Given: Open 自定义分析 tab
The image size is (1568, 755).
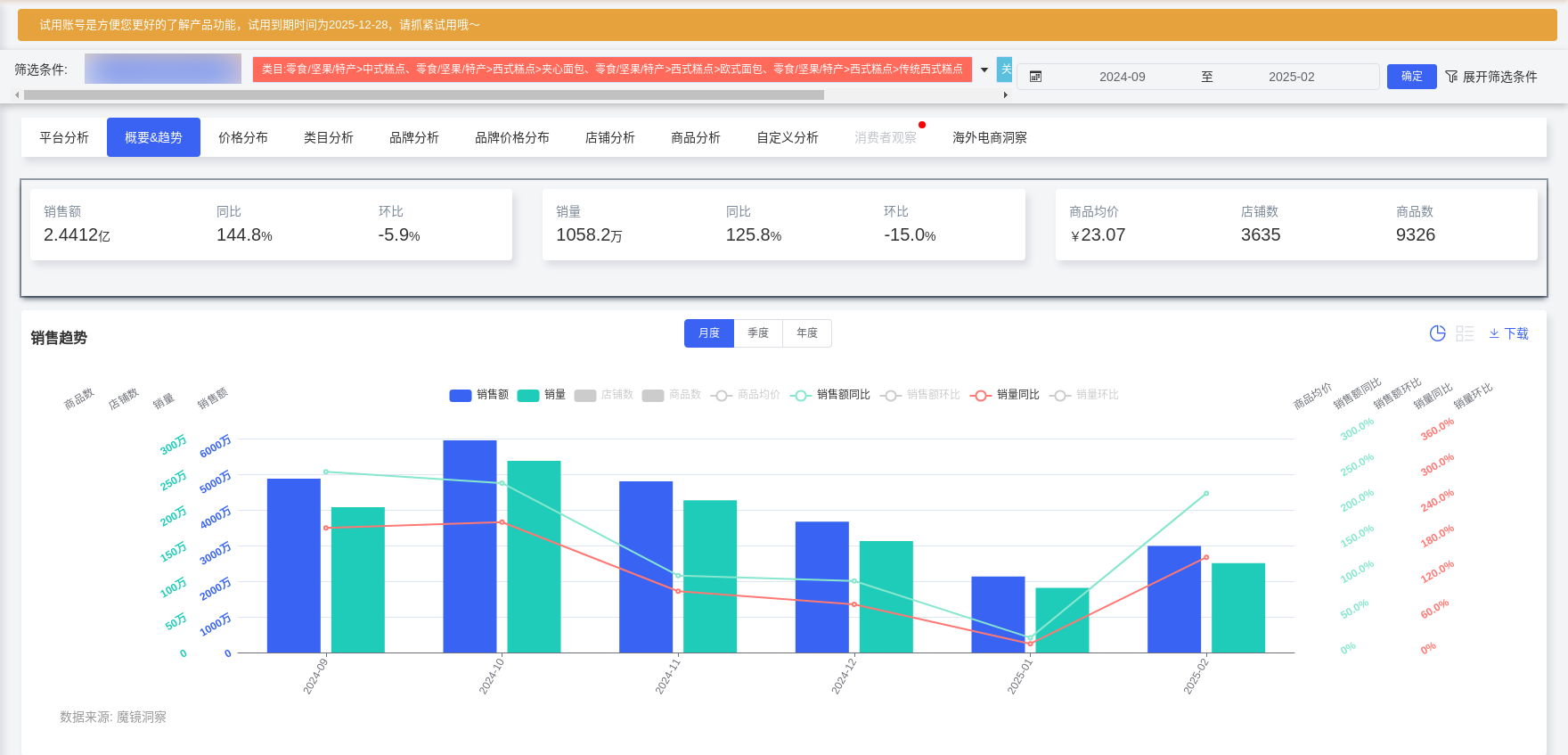Looking at the screenshot, I should (788, 137).
